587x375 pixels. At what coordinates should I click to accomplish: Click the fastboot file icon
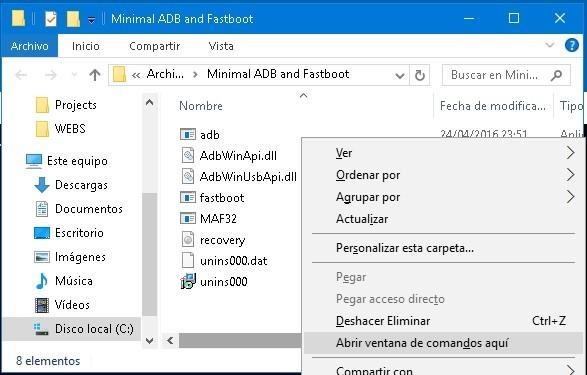click(x=188, y=197)
